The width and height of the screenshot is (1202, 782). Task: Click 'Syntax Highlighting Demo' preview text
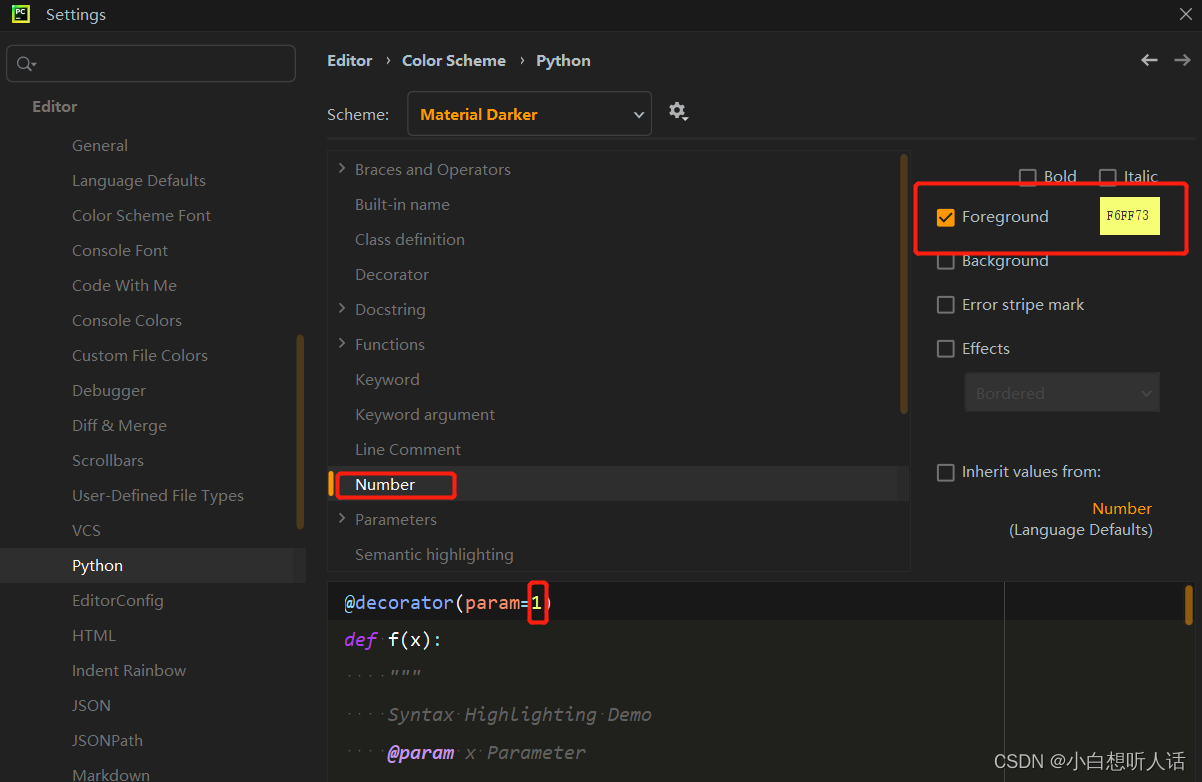[519, 715]
